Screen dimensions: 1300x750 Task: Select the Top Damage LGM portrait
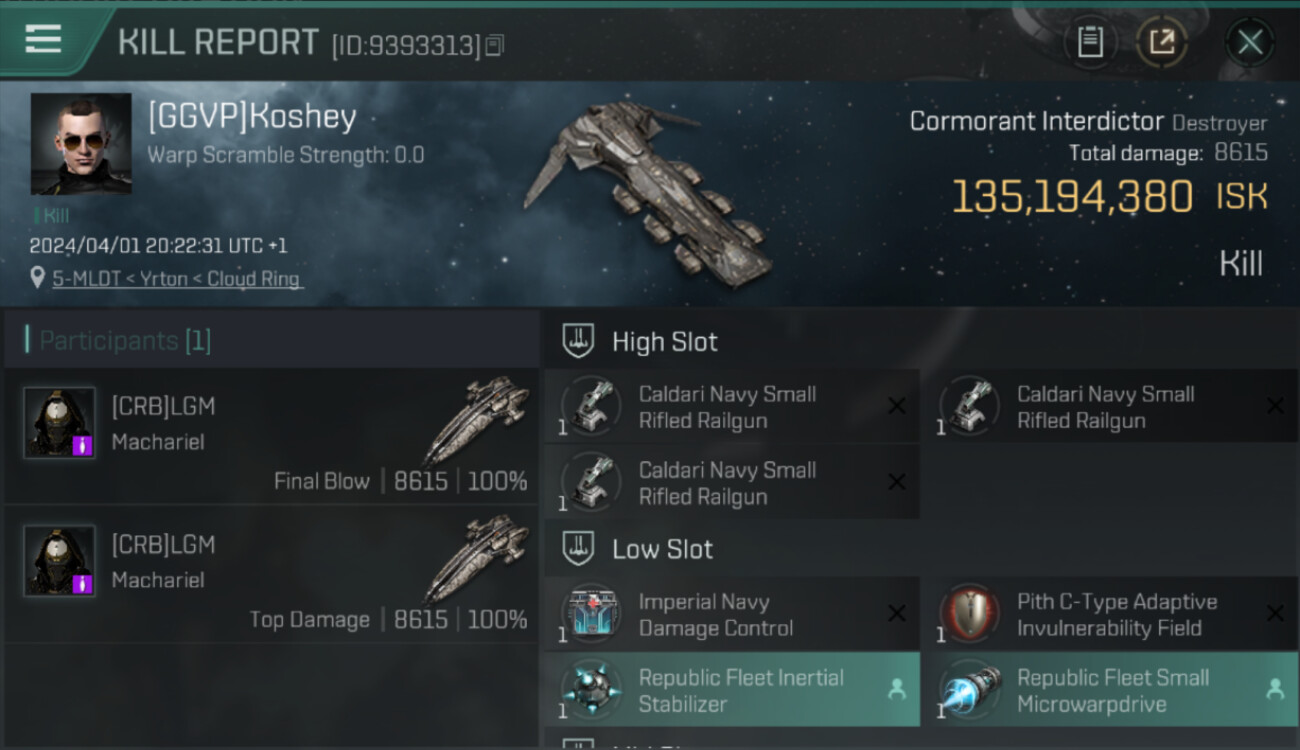point(60,560)
